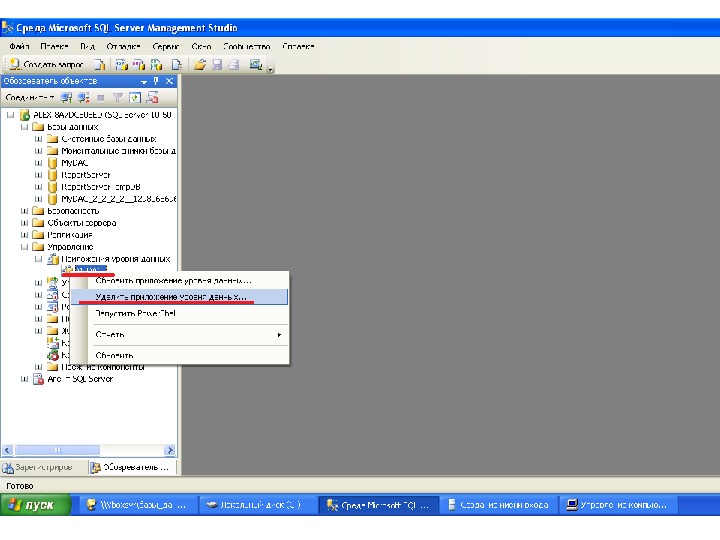Screen dimensions: 720x540
Task: Collapse the Базы данных folder
Action: point(24,127)
